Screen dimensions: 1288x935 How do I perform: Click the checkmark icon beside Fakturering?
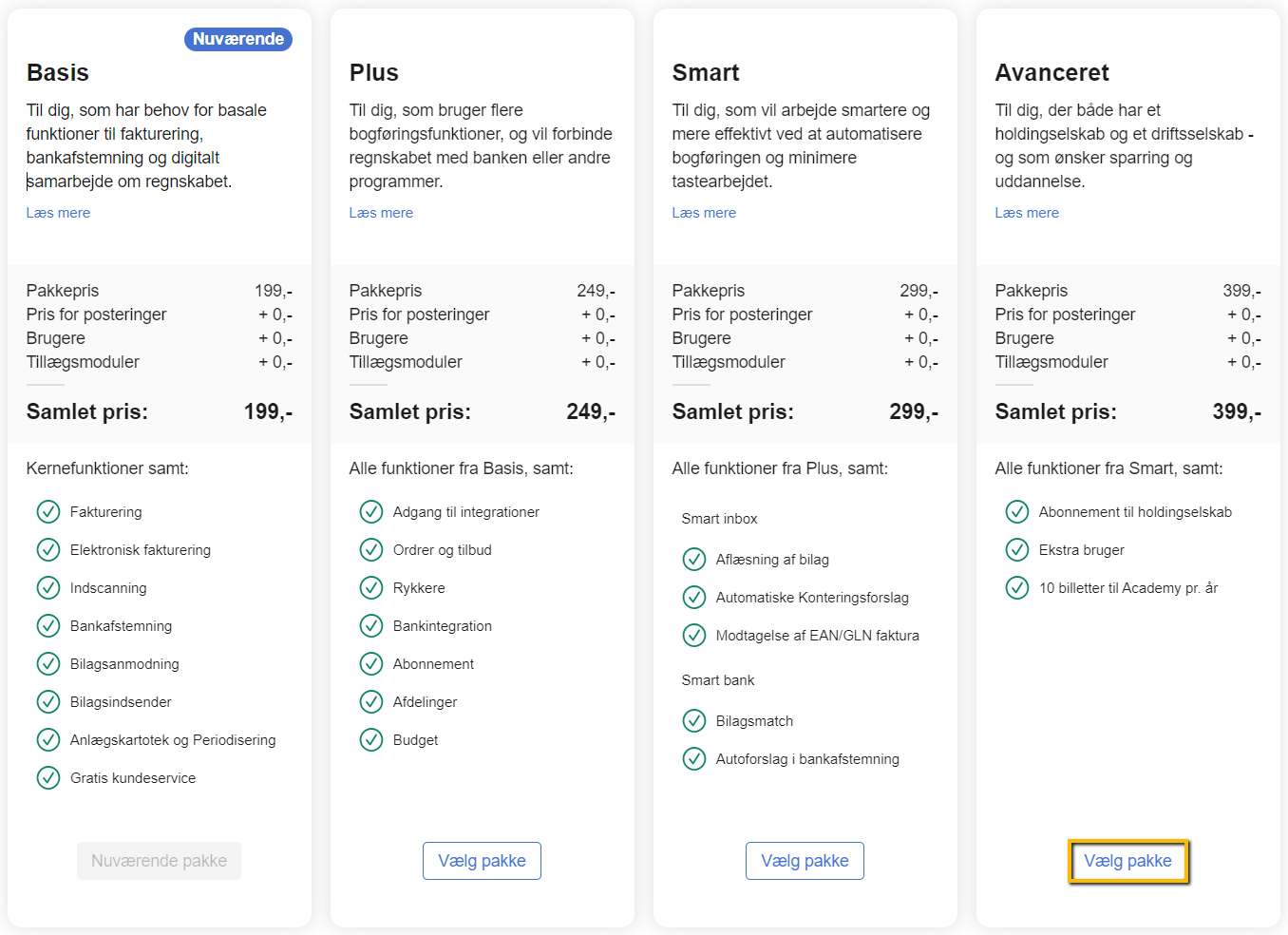(48, 512)
